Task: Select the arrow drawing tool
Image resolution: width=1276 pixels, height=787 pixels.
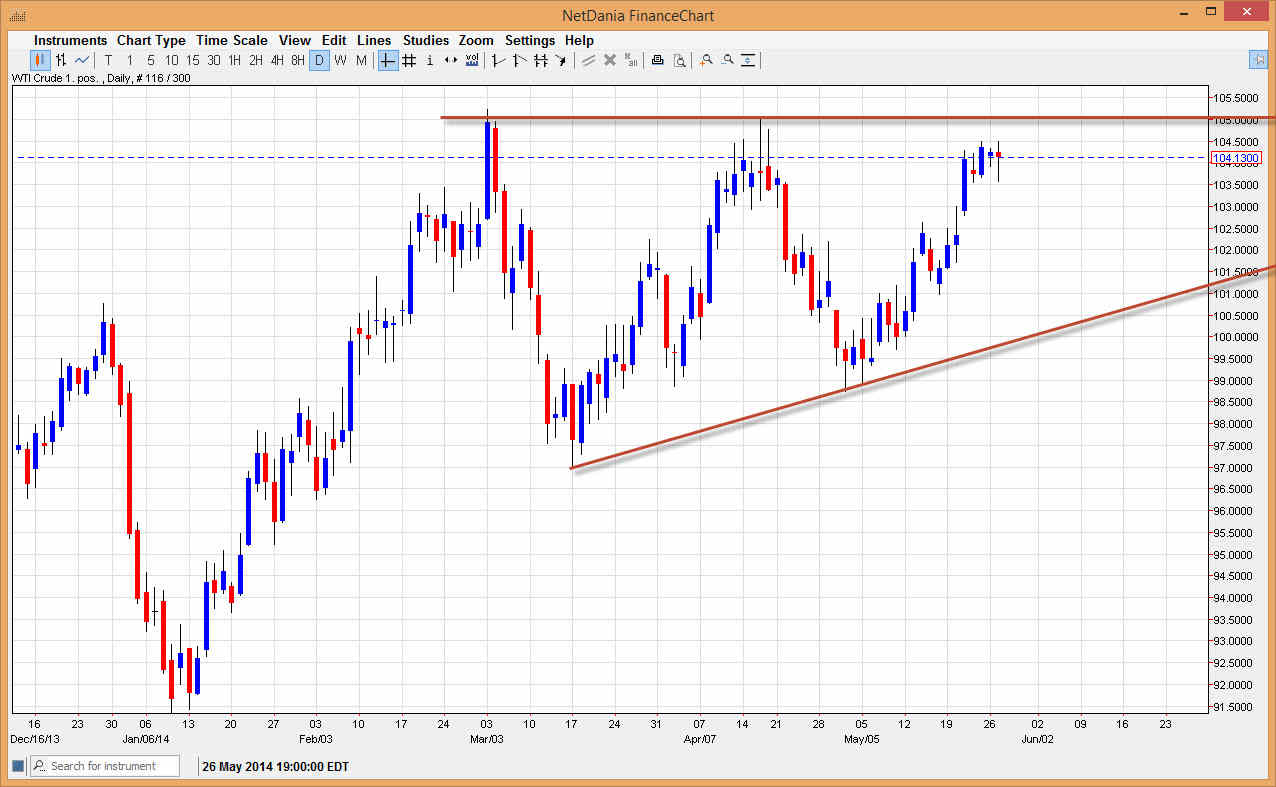Action: pos(561,60)
